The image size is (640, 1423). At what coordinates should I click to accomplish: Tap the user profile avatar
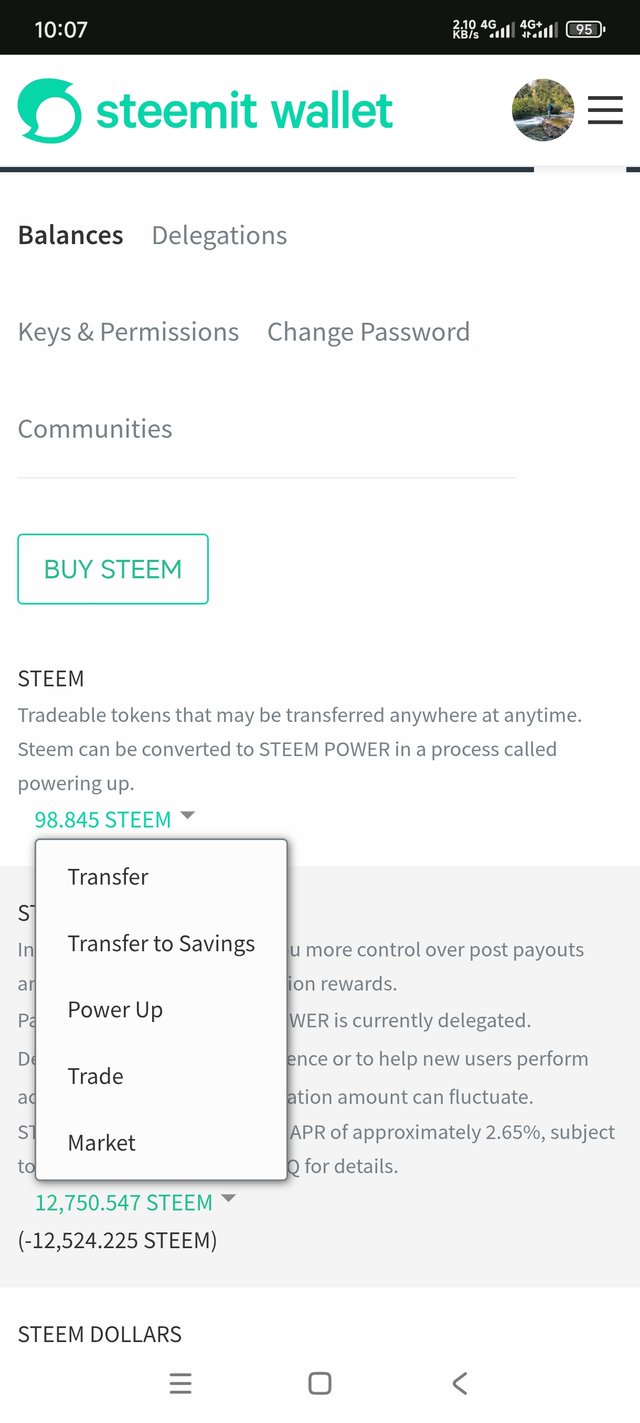tap(543, 110)
